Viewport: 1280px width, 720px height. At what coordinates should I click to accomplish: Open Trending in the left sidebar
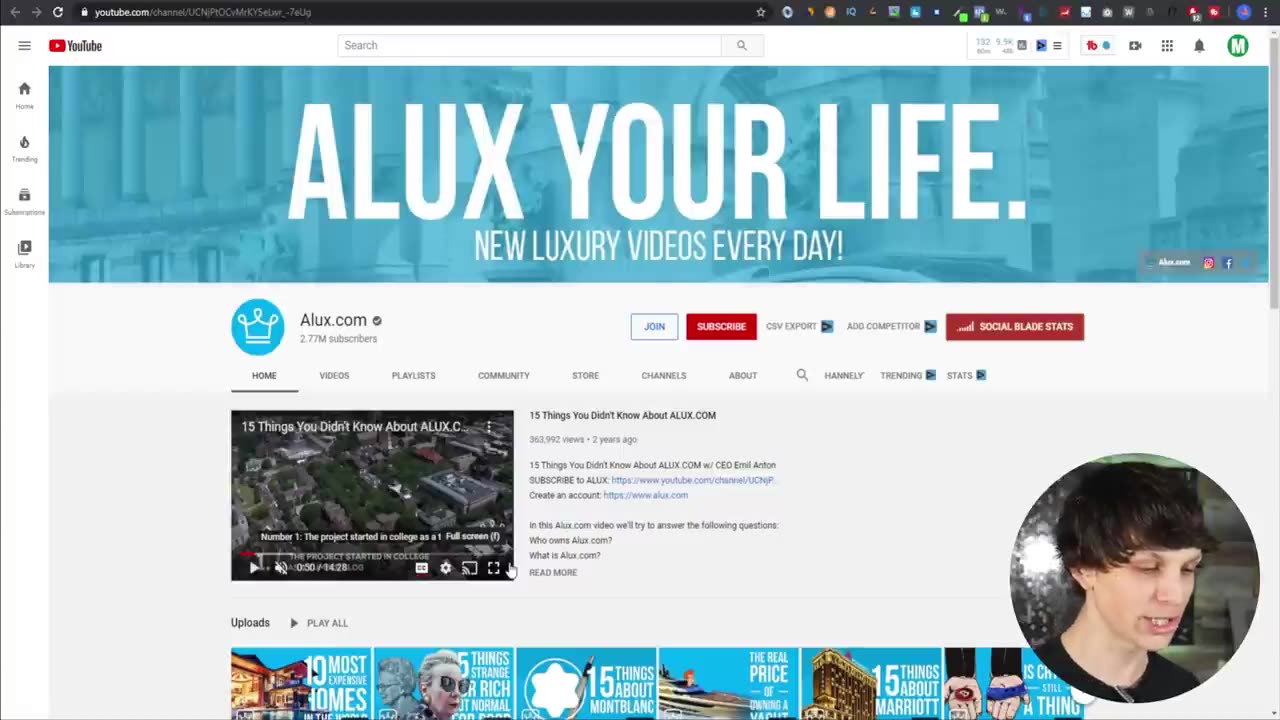pyautogui.click(x=24, y=148)
